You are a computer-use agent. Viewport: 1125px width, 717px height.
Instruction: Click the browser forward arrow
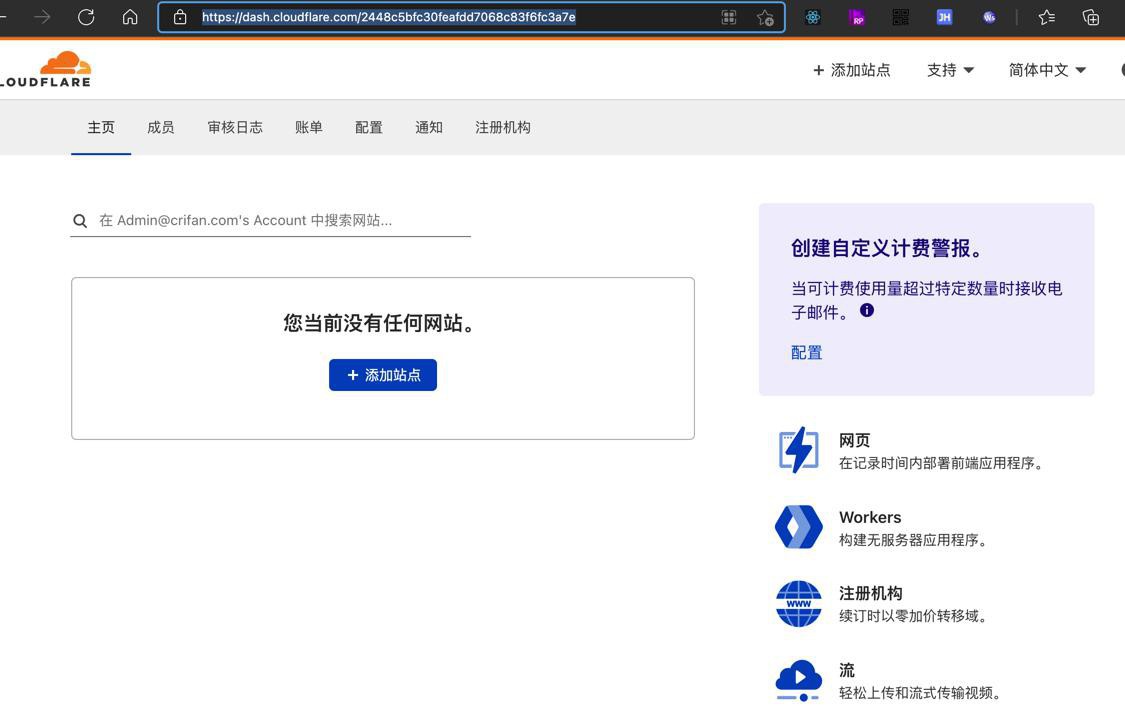(x=42, y=17)
